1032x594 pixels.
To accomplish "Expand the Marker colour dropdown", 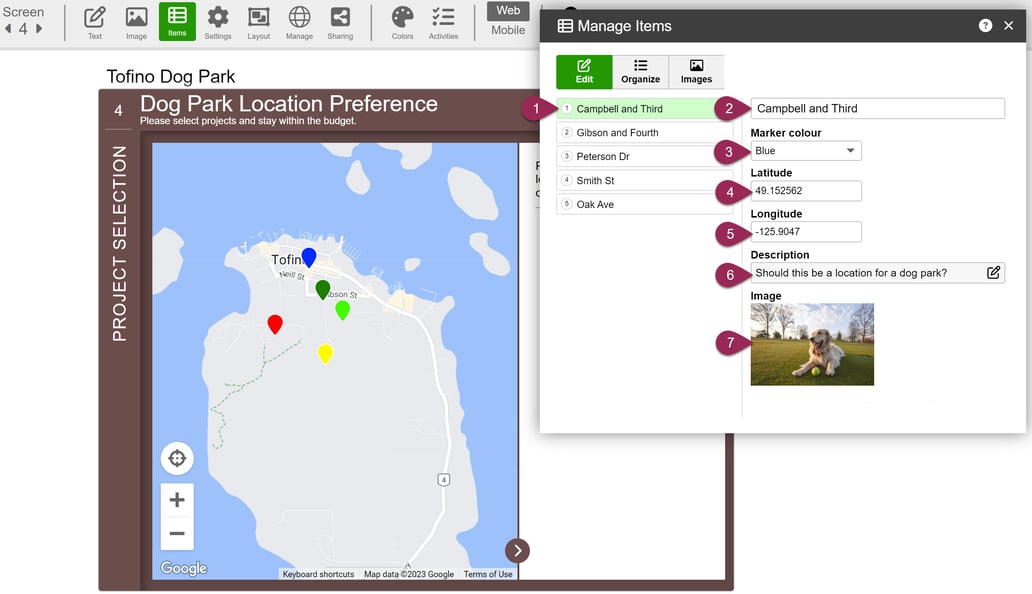I will (x=806, y=151).
